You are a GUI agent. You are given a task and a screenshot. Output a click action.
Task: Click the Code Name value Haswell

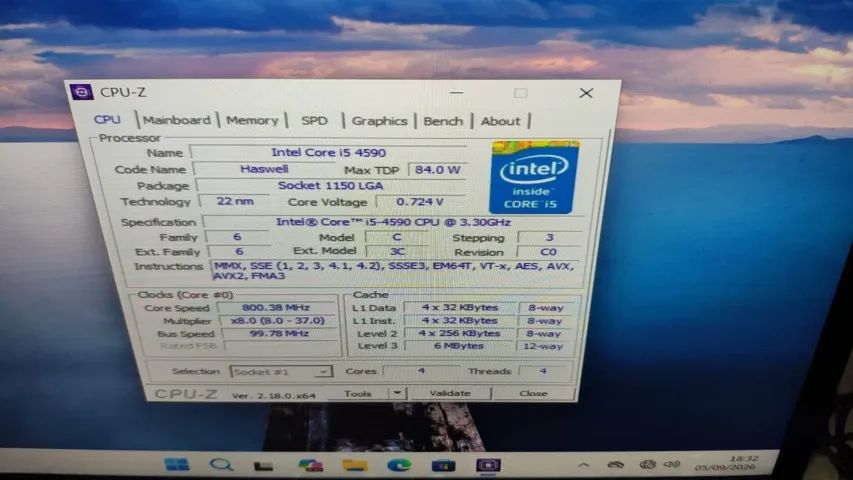[x=264, y=169]
